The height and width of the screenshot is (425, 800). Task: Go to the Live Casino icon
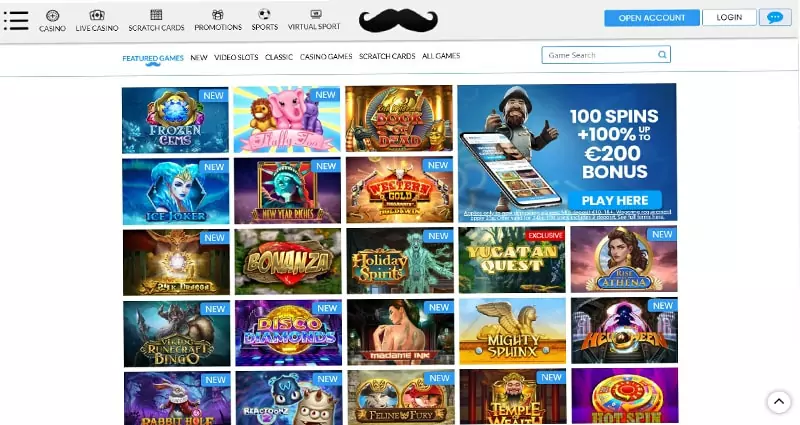pyautogui.click(x=97, y=15)
